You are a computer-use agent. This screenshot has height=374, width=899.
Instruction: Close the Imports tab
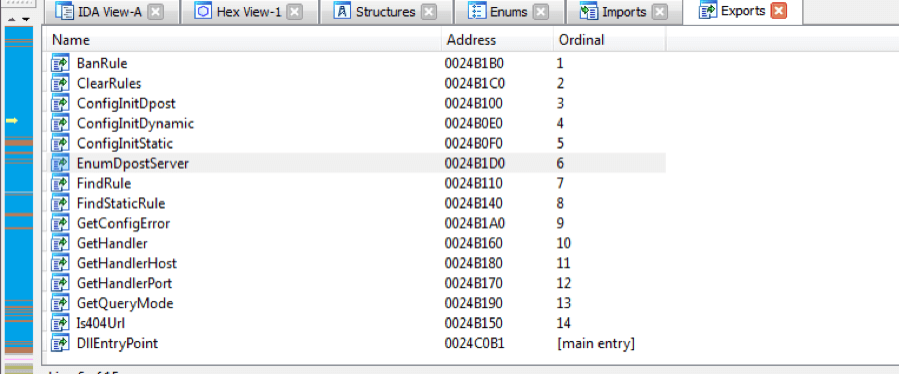click(660, 11)
